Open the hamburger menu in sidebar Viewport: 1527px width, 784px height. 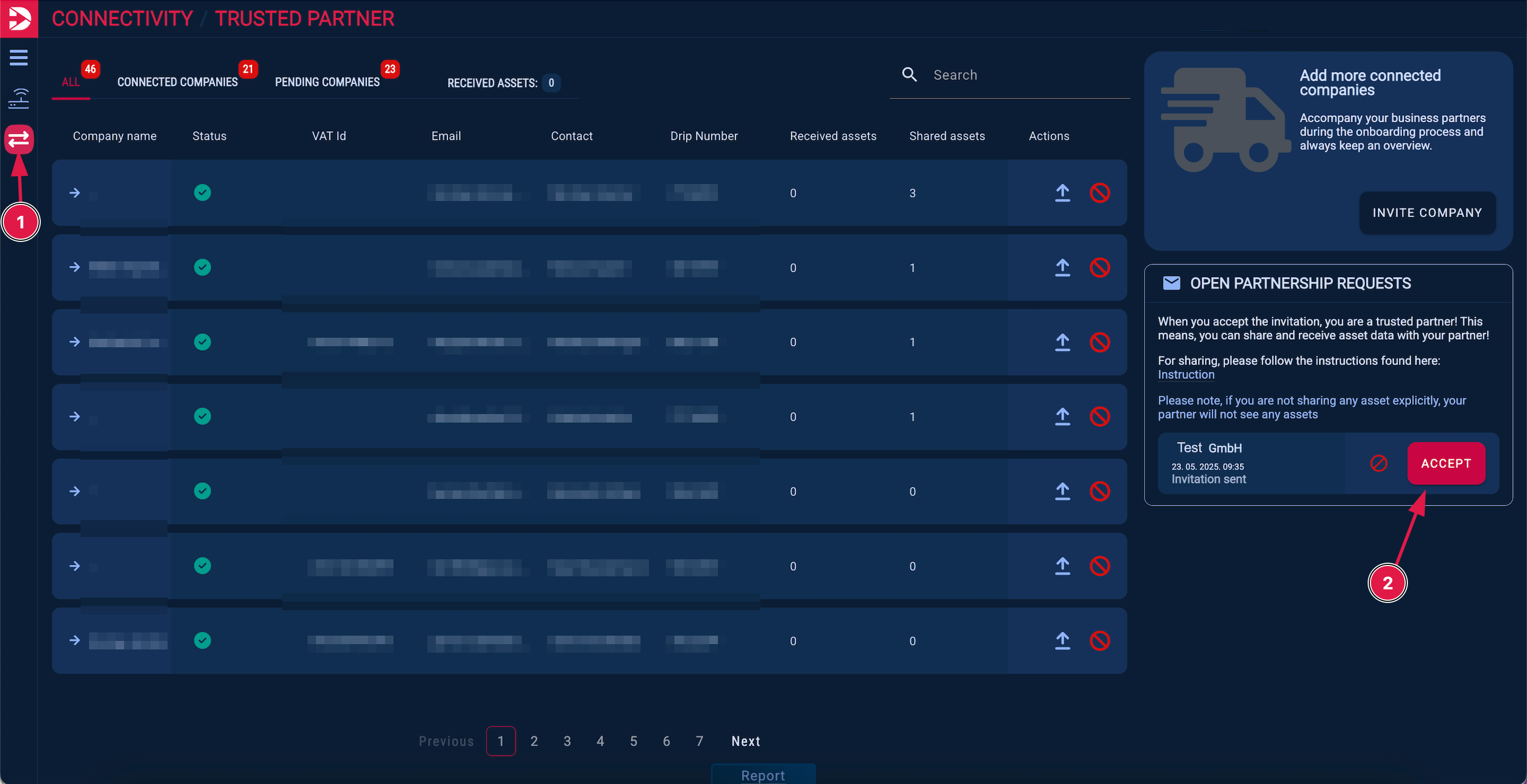coord(18,58)
